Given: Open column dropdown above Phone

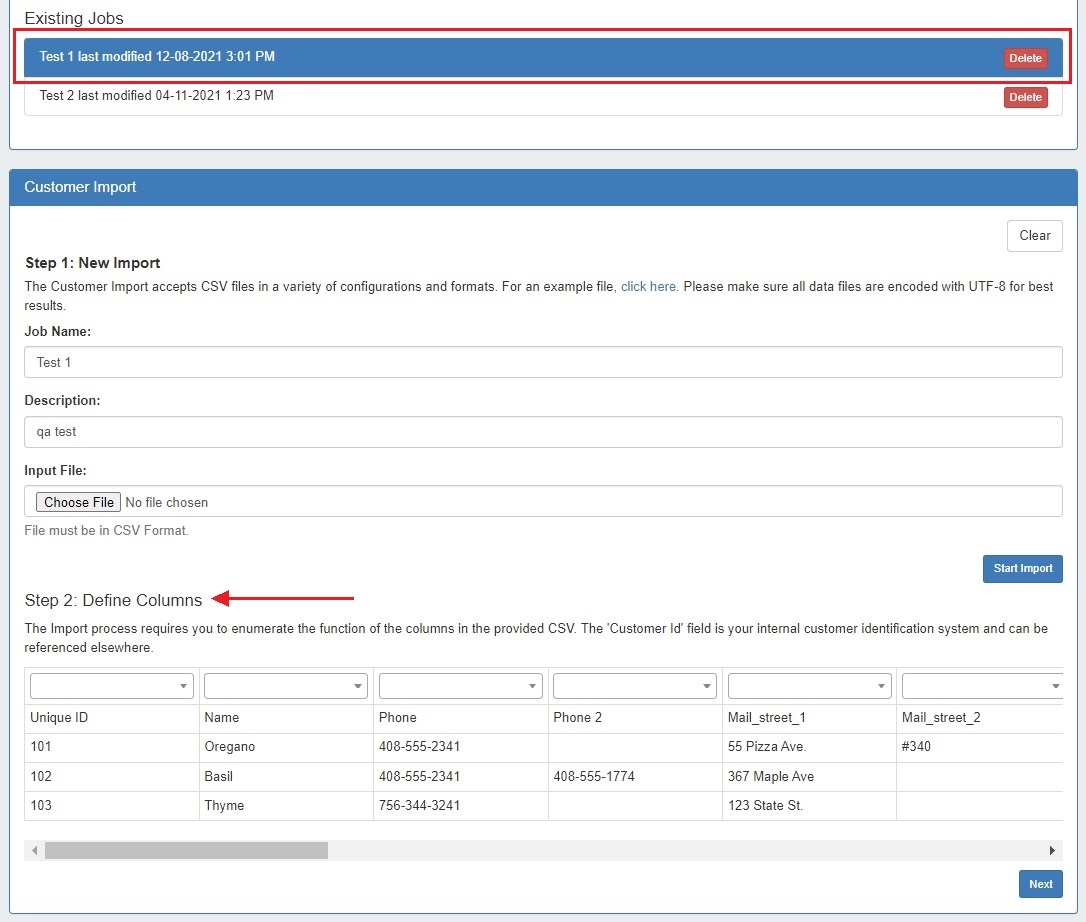Looking at the screenshot, I should 460,686.
